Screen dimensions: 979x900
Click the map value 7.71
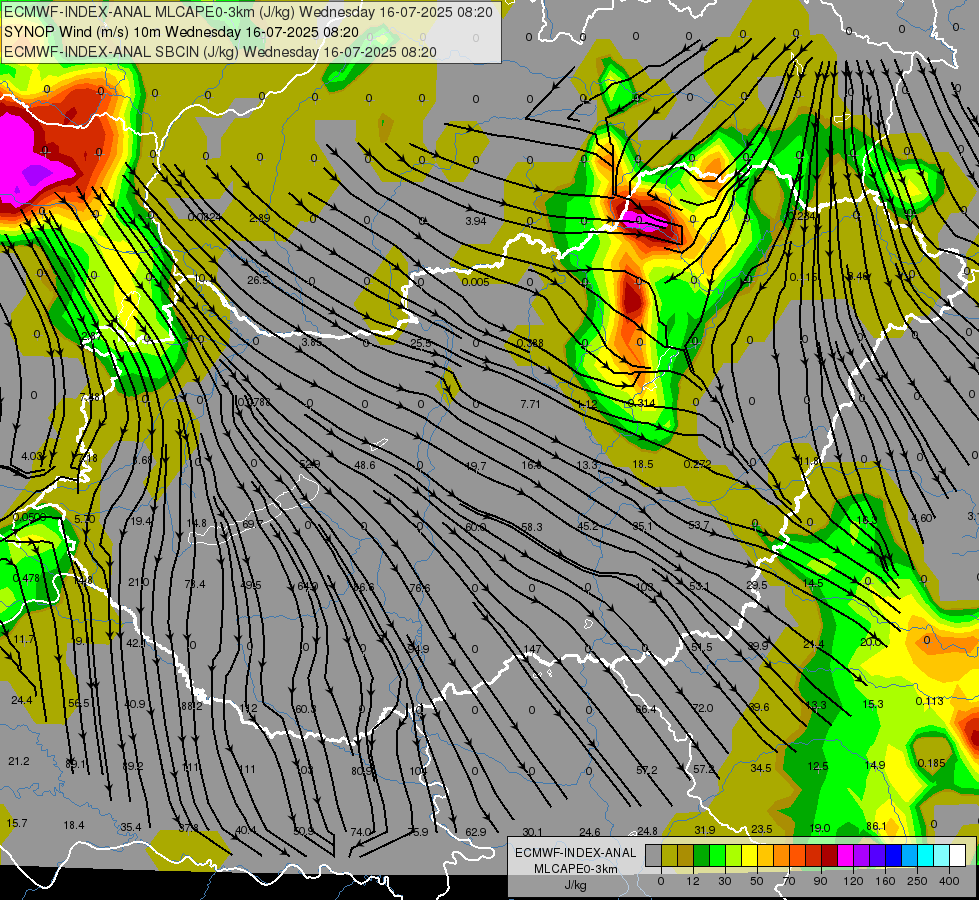(x=530, y=404)
